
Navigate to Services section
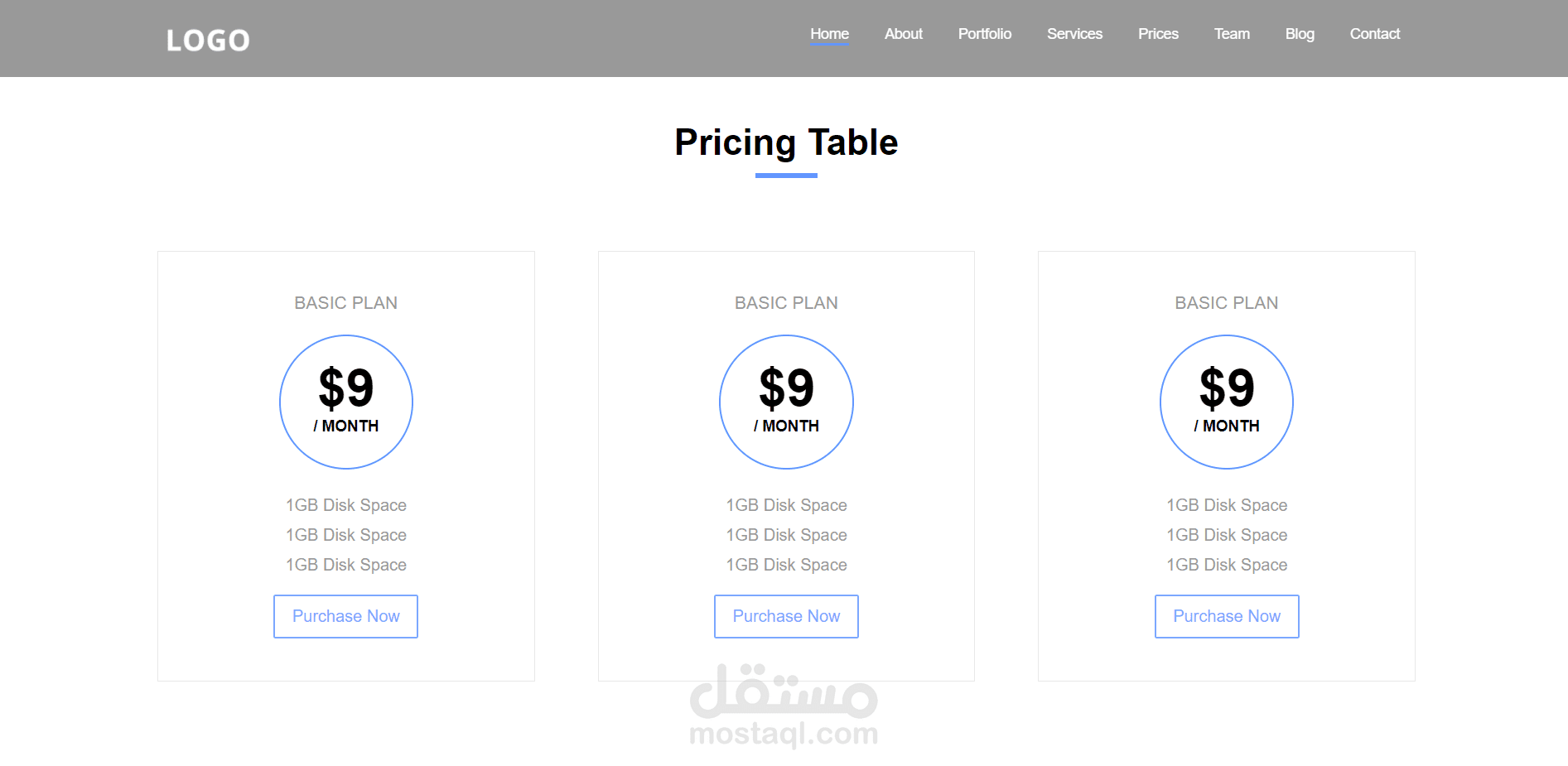(1074, 34)
